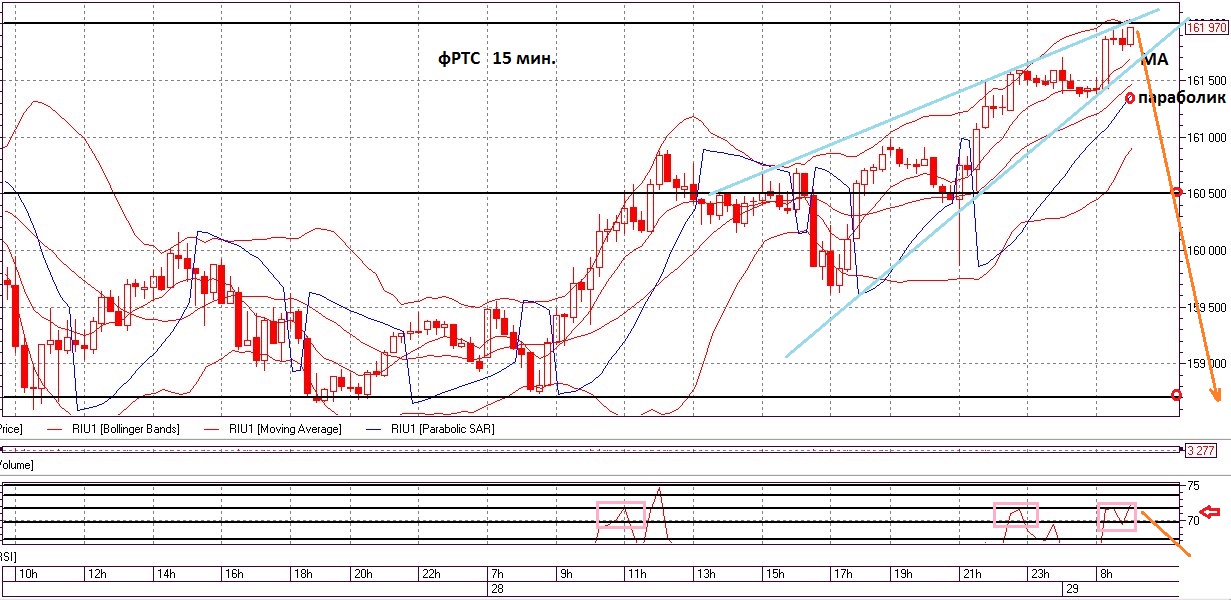Image resolution: width=1231 pixels, height=600 pixels.
Task: Select the 13h time axis label
Action: (x=706, y=574)
